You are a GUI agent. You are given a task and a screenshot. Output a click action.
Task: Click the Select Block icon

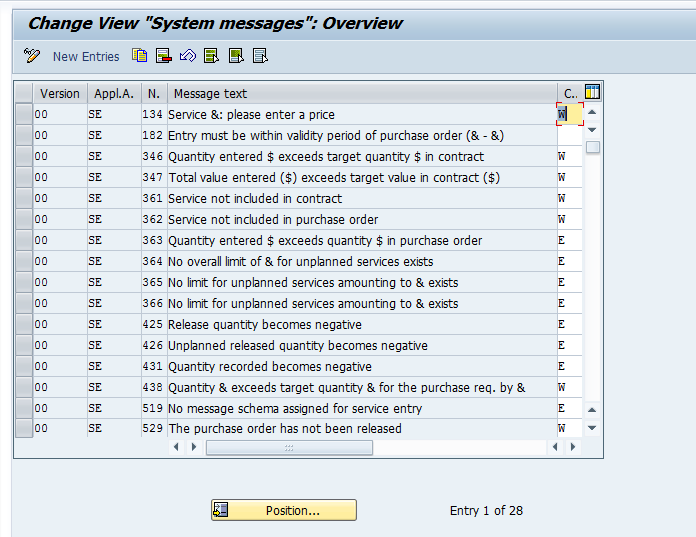pos(236,56)
